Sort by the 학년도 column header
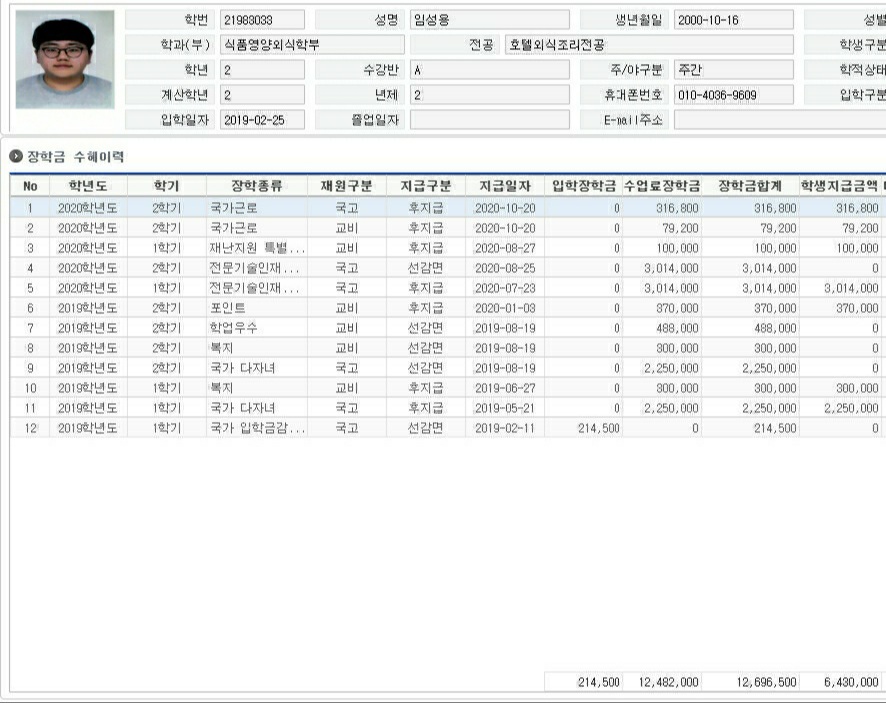The height and width of the screenshot is (703, 886). 88,186
